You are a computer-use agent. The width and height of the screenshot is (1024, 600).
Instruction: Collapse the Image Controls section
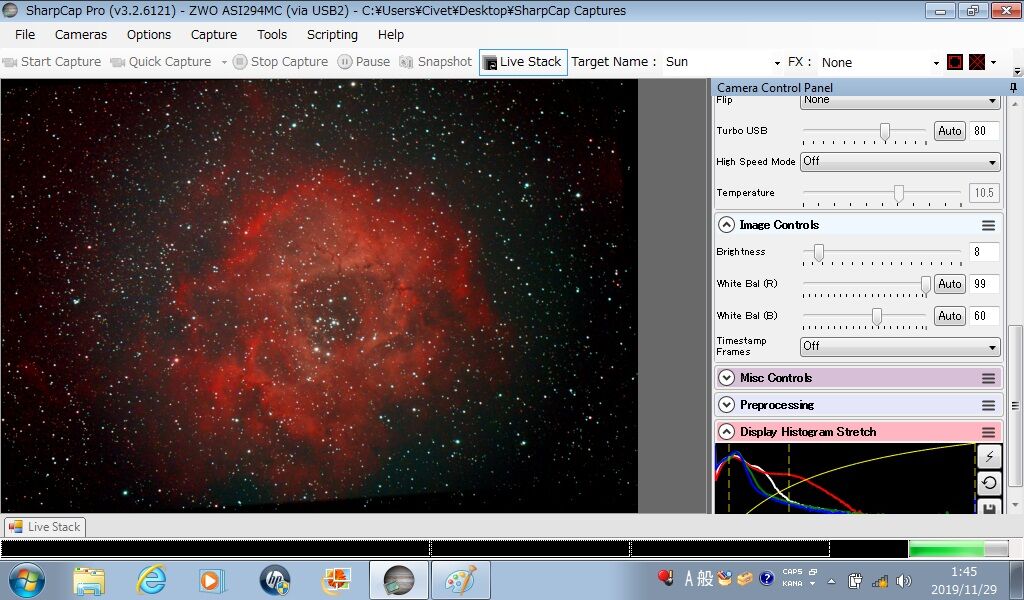coord(726,225)
